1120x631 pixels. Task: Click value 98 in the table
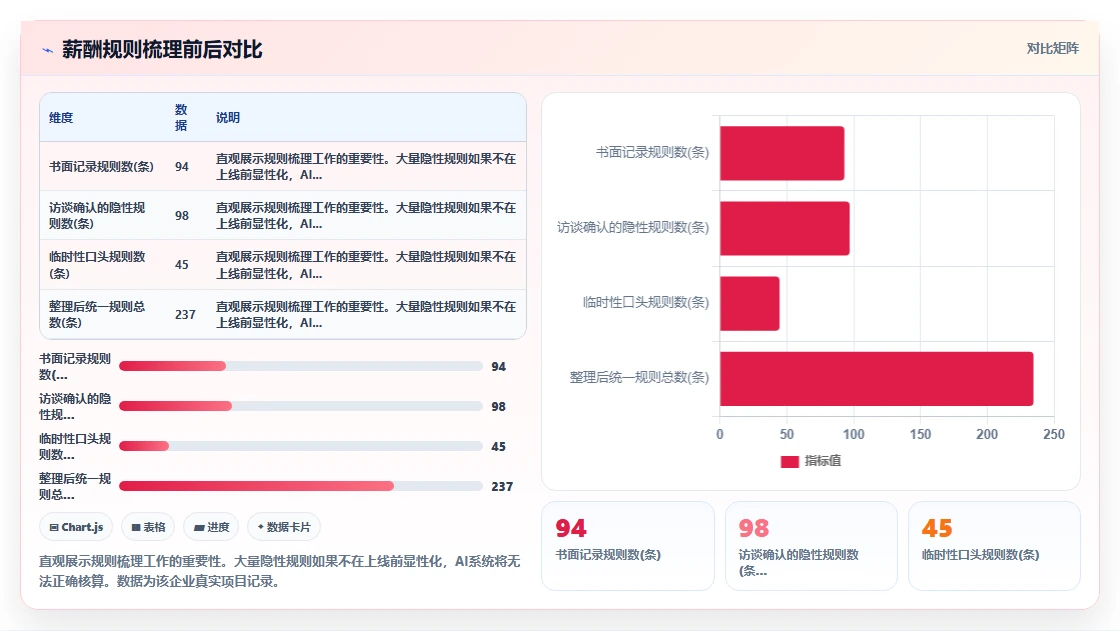point(182,216)
